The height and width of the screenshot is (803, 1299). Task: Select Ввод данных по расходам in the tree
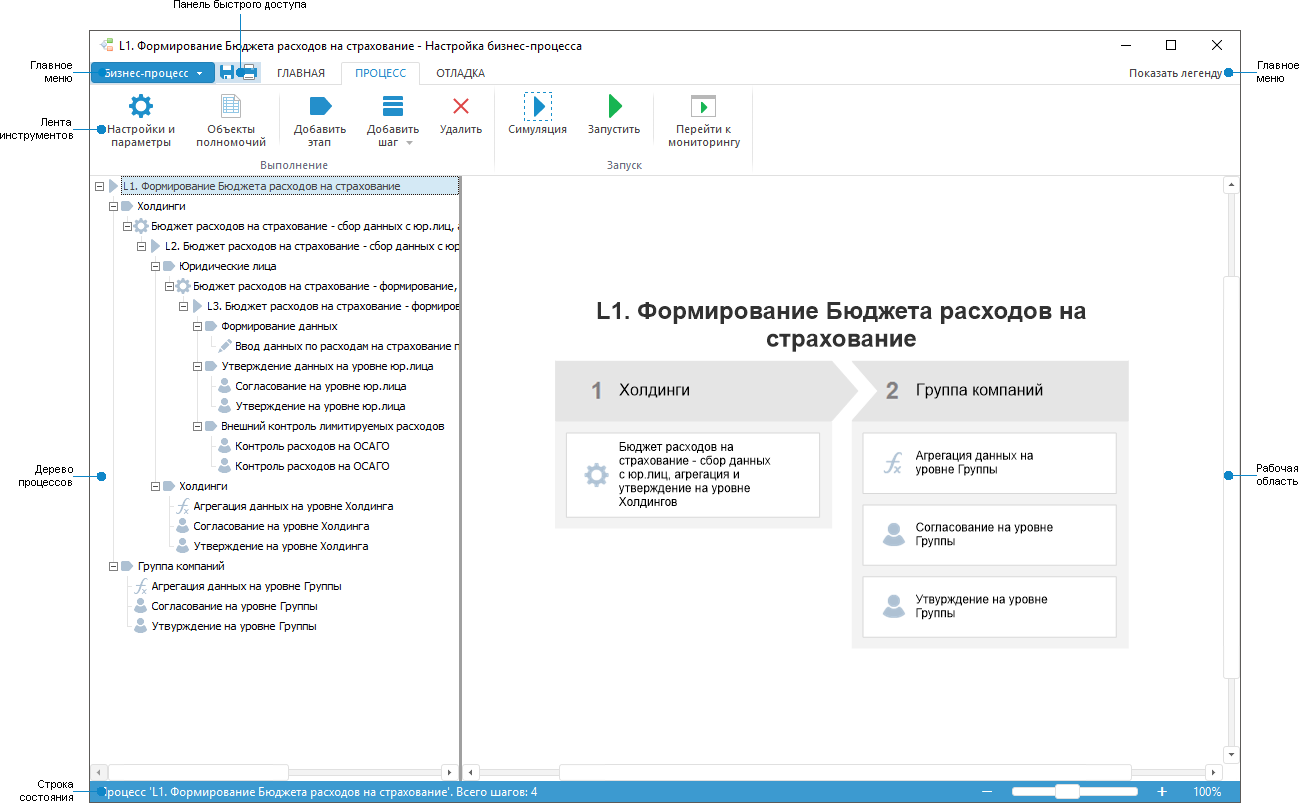pos(330,345)
